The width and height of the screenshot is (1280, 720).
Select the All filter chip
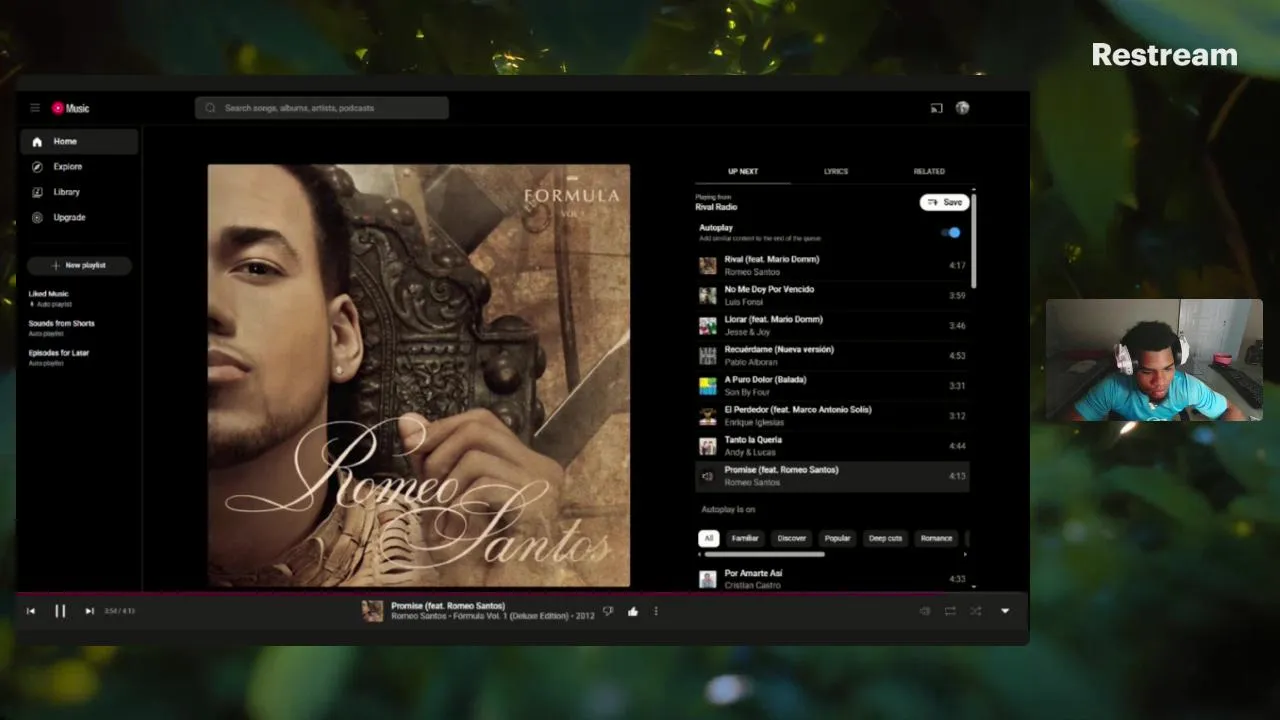click(x=708, y=538)
